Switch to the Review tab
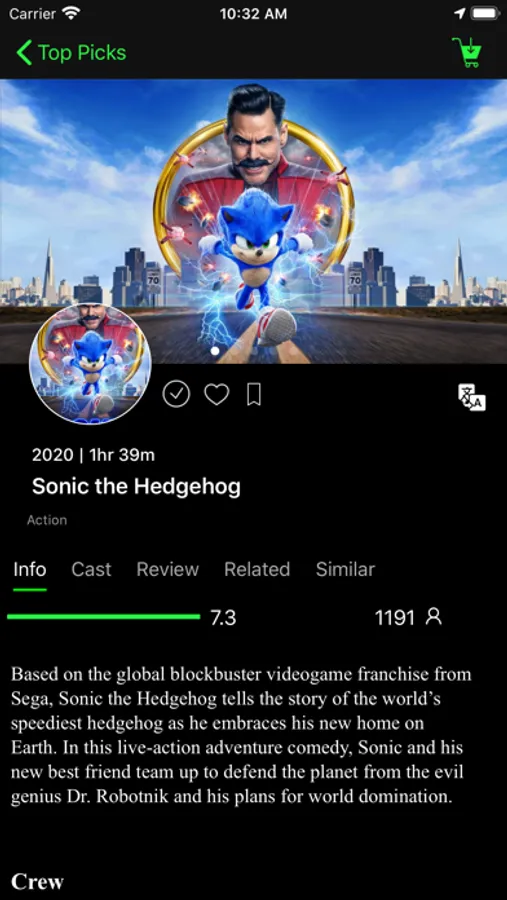Viewport: 507px width, 900px height. coord(168,569)
